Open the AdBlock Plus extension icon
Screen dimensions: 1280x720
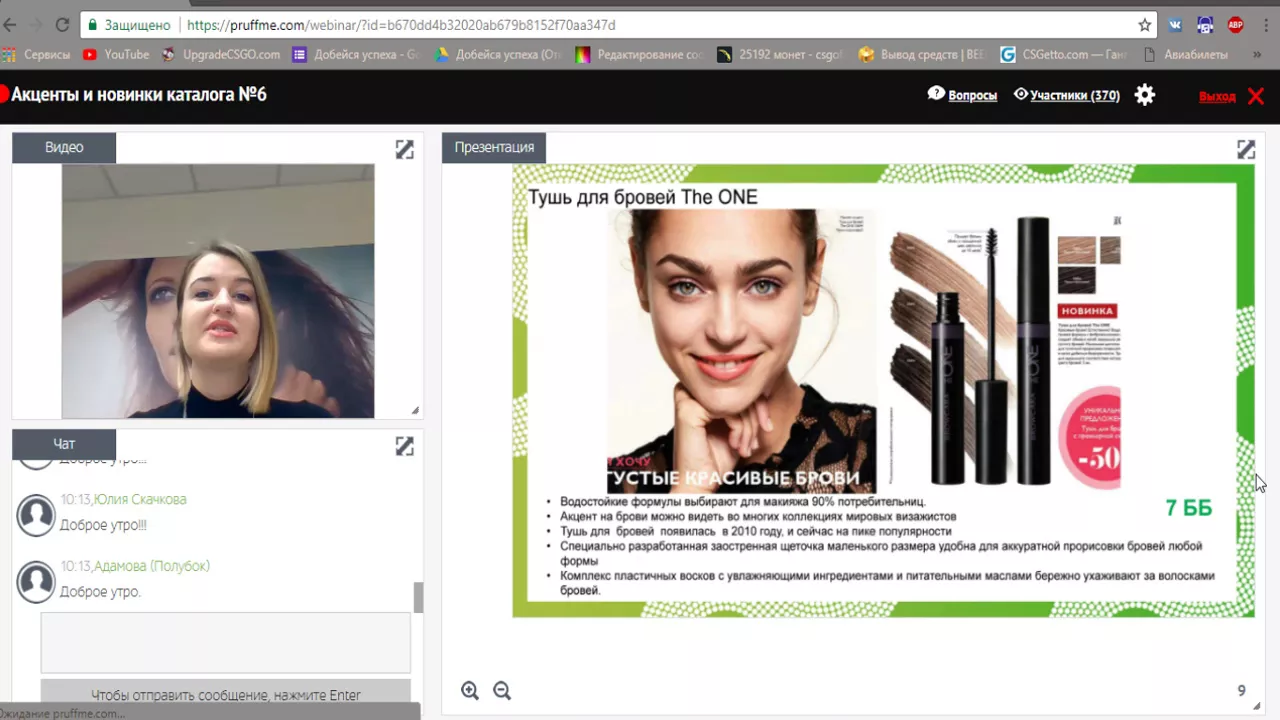[1236, 25]
